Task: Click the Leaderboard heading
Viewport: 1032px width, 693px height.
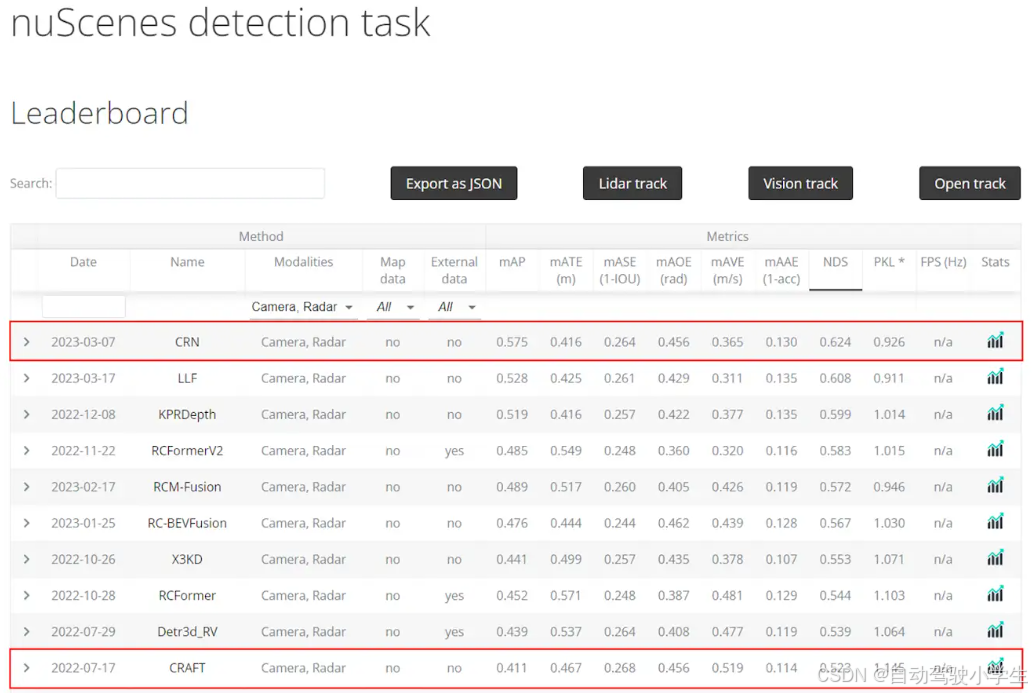Action: [x=99, y=113]
